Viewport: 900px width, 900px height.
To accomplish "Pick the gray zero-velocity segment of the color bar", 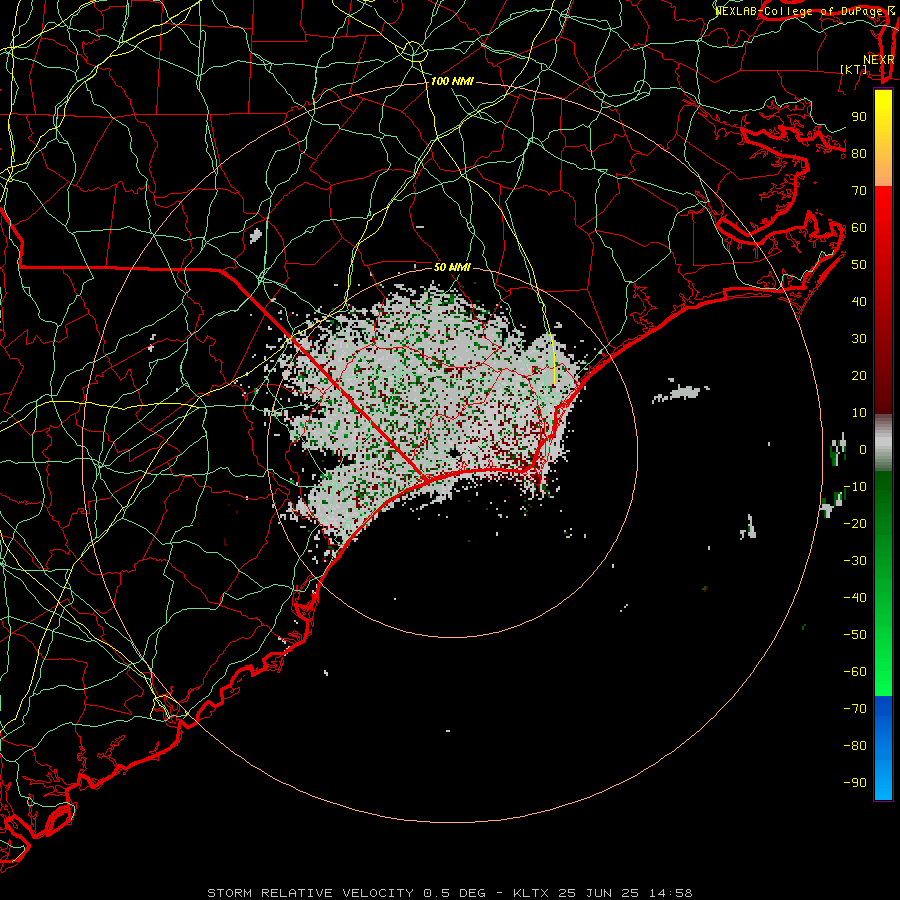I will [x=883, y=443].
